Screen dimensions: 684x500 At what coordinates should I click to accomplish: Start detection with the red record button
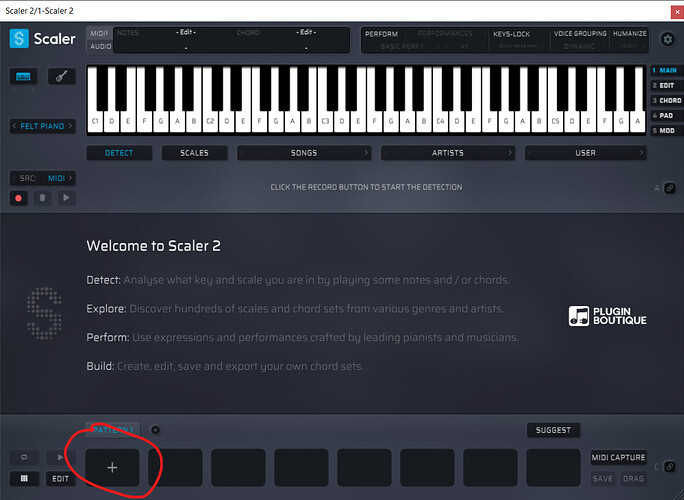point(18,198)
